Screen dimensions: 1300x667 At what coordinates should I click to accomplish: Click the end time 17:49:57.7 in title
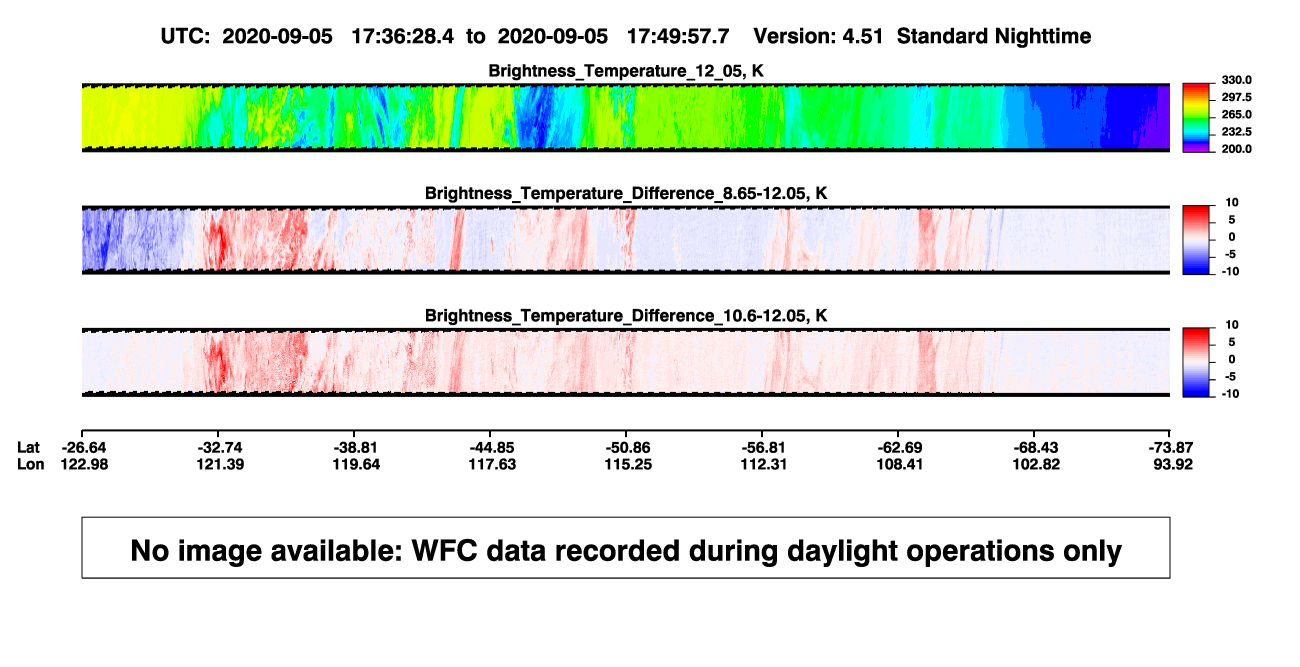pyautogui.click(x=678, y=36)
